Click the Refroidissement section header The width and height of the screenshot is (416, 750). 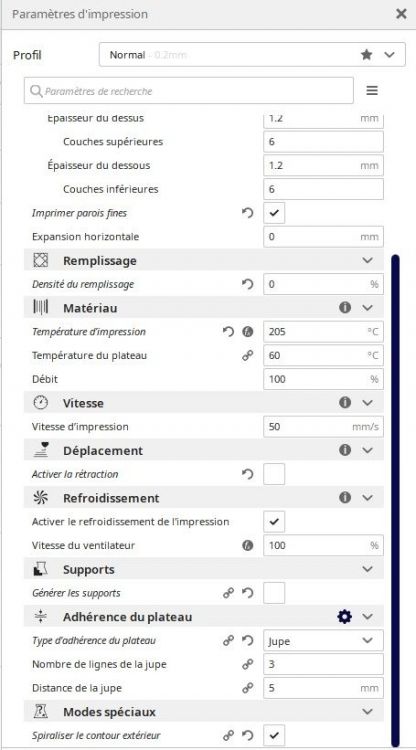point(204,498)
